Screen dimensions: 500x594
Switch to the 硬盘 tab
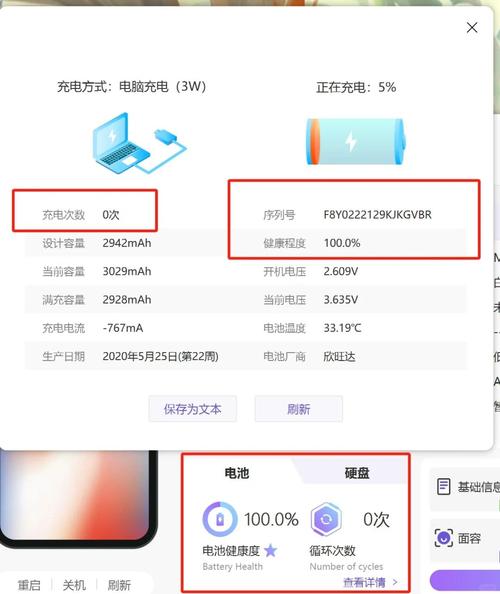point(357,473)
